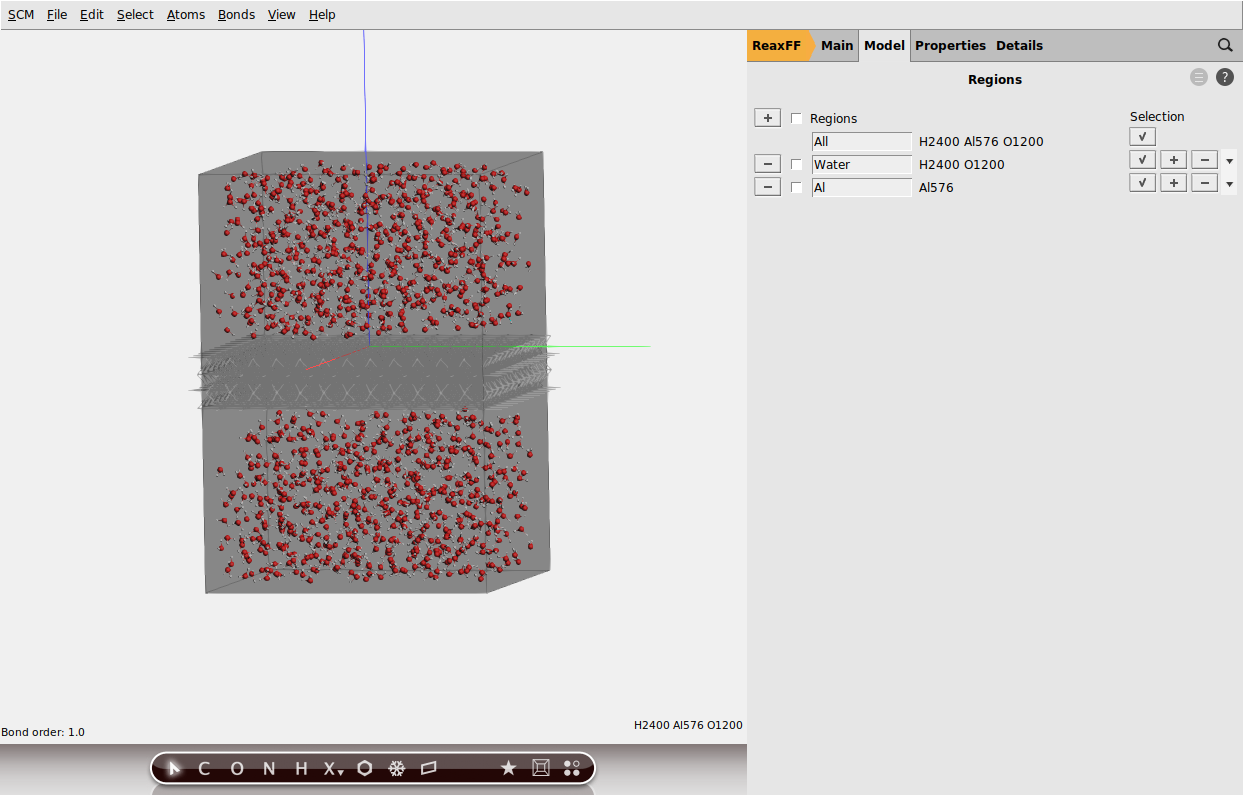Remove the Water region with minus button

click(767, 164)
